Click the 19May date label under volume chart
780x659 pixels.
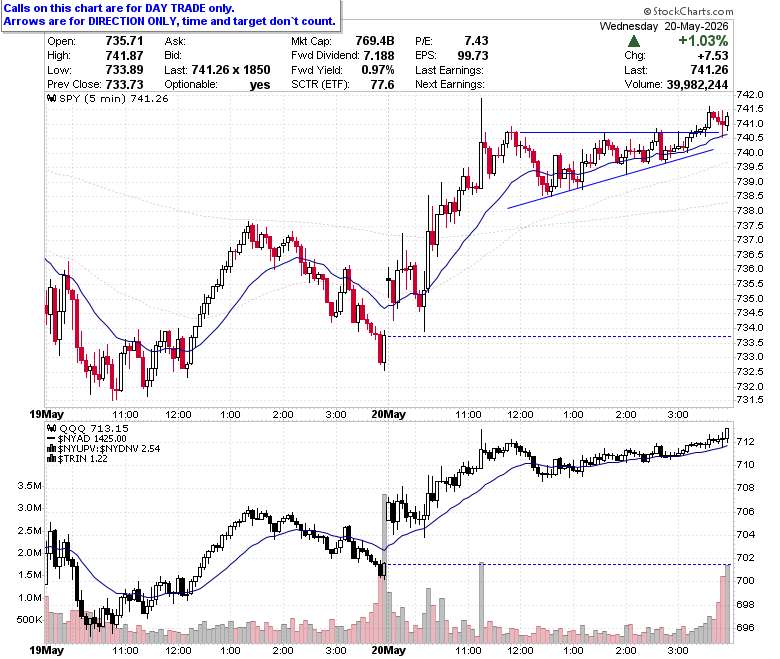47,650
